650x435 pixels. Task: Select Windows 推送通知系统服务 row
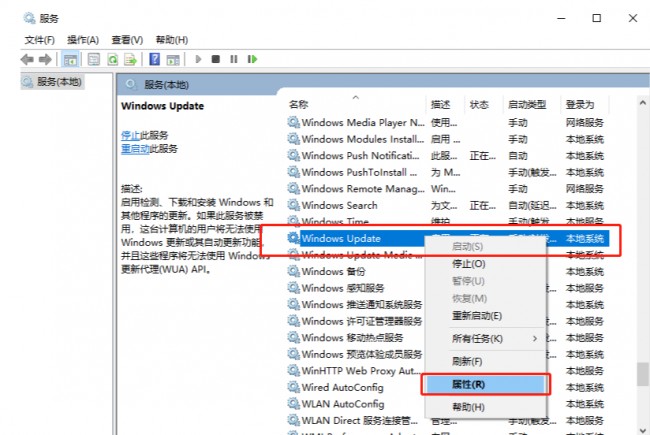click(356, 305)
